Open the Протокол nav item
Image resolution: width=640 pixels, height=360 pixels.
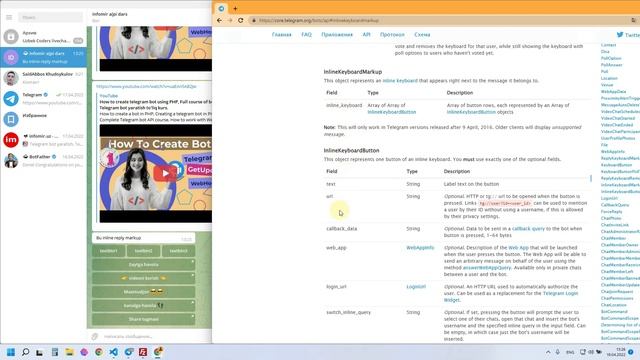point(392,35)
